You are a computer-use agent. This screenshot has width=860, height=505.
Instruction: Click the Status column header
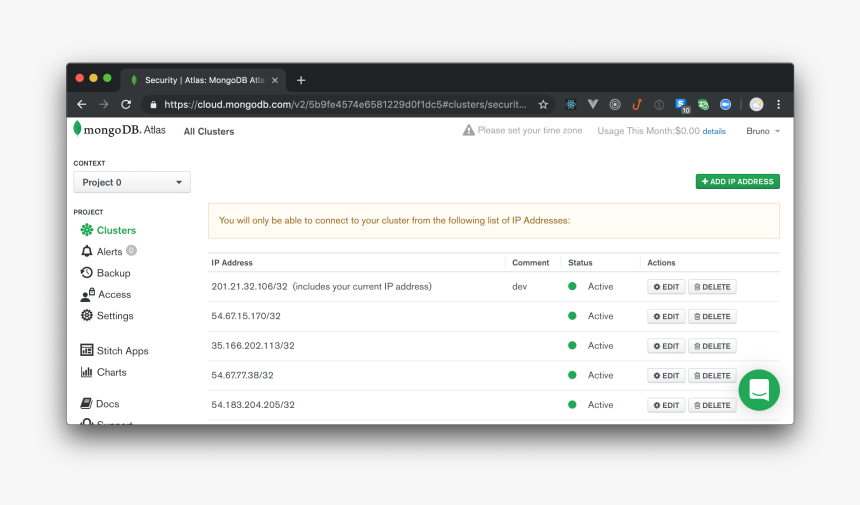(x=580, y=263)
